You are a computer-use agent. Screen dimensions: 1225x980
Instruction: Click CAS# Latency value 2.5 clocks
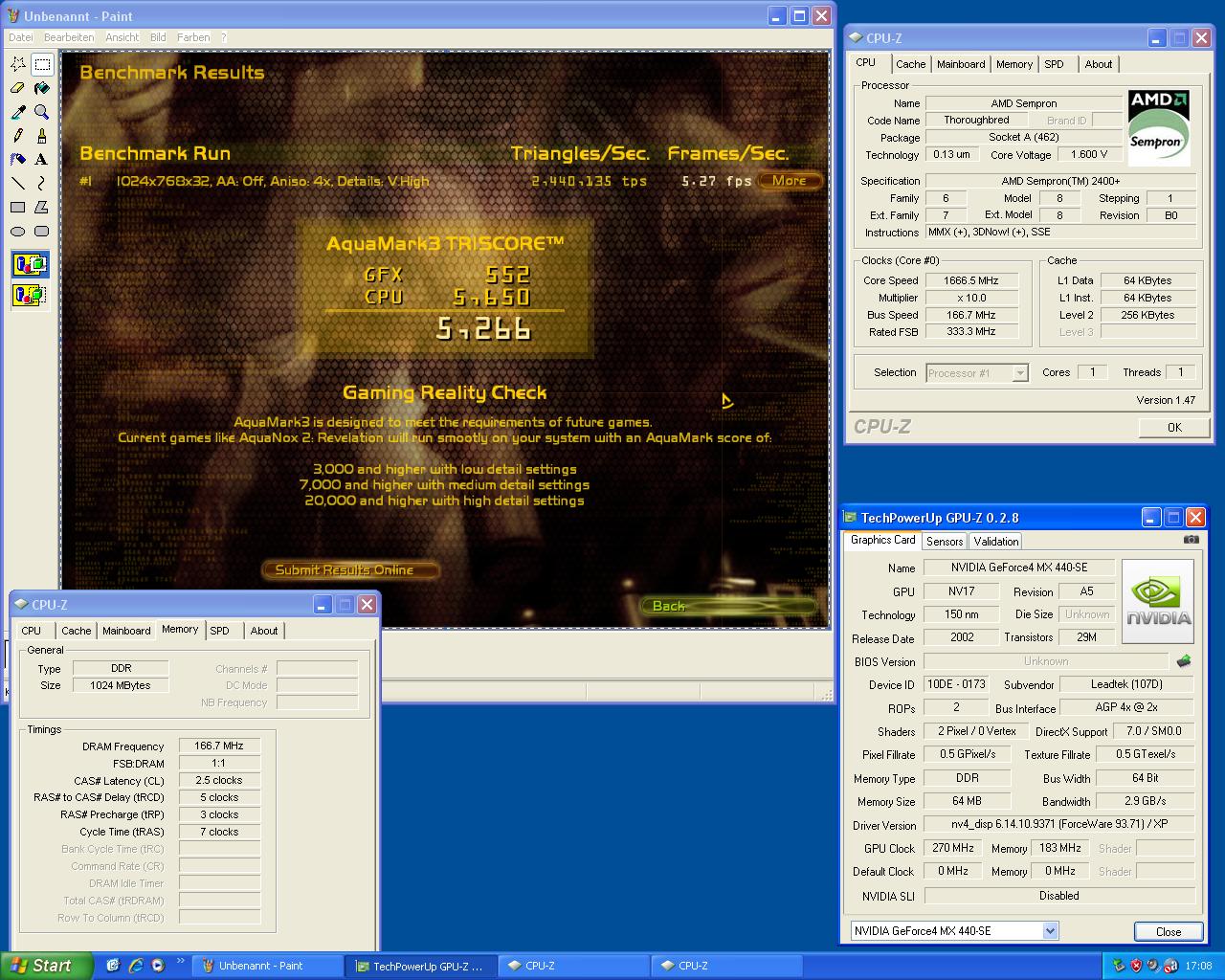(219, 781)
